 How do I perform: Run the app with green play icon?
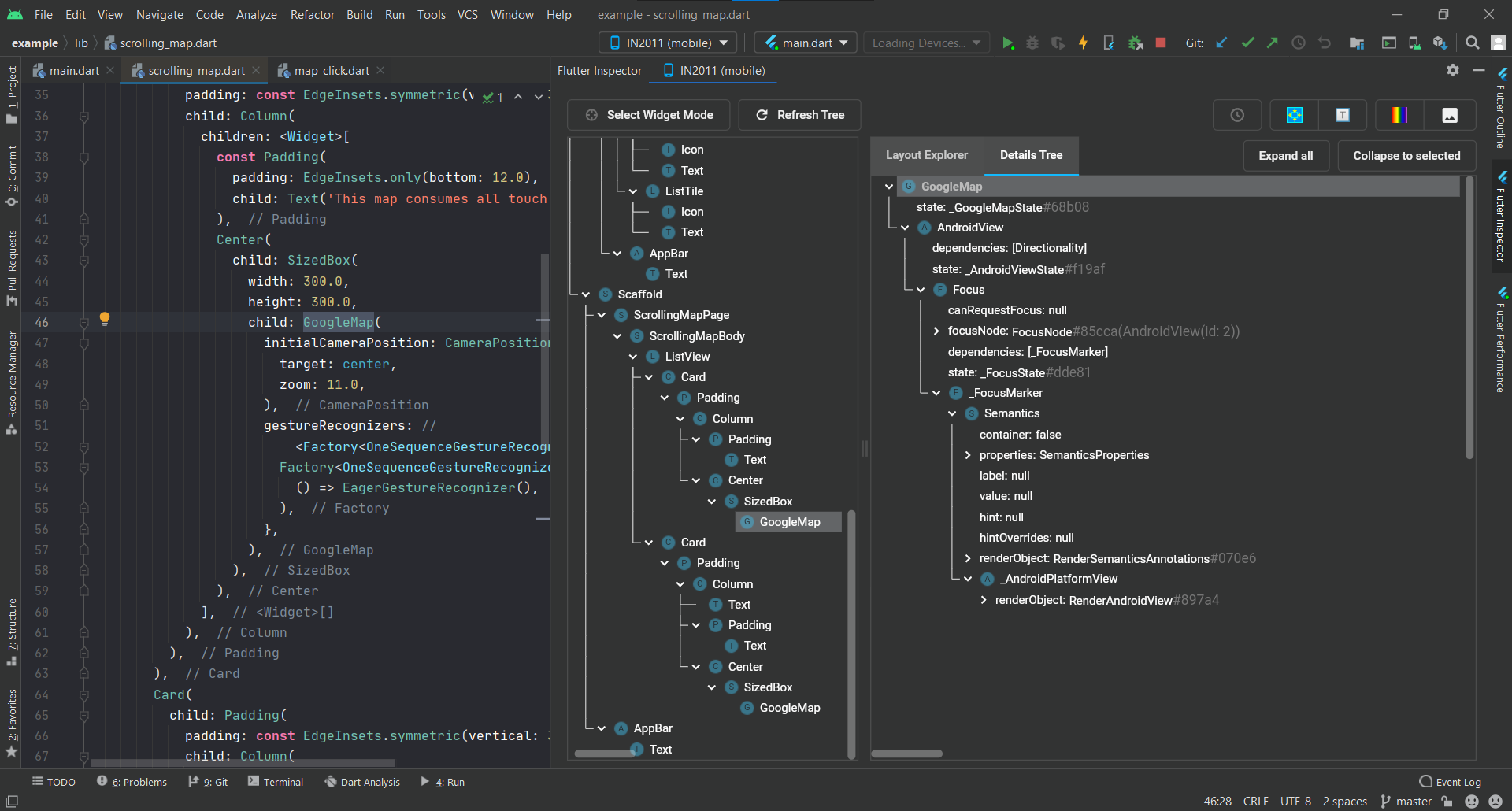1007,43
